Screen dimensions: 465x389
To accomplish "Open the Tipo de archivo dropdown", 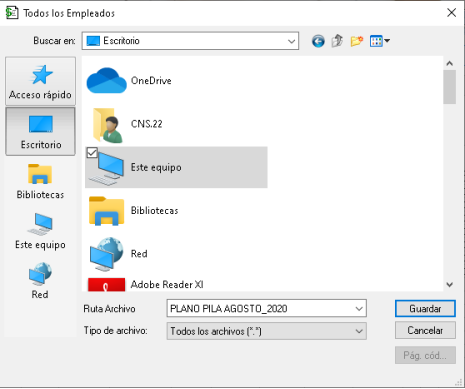I will point(359,331).
